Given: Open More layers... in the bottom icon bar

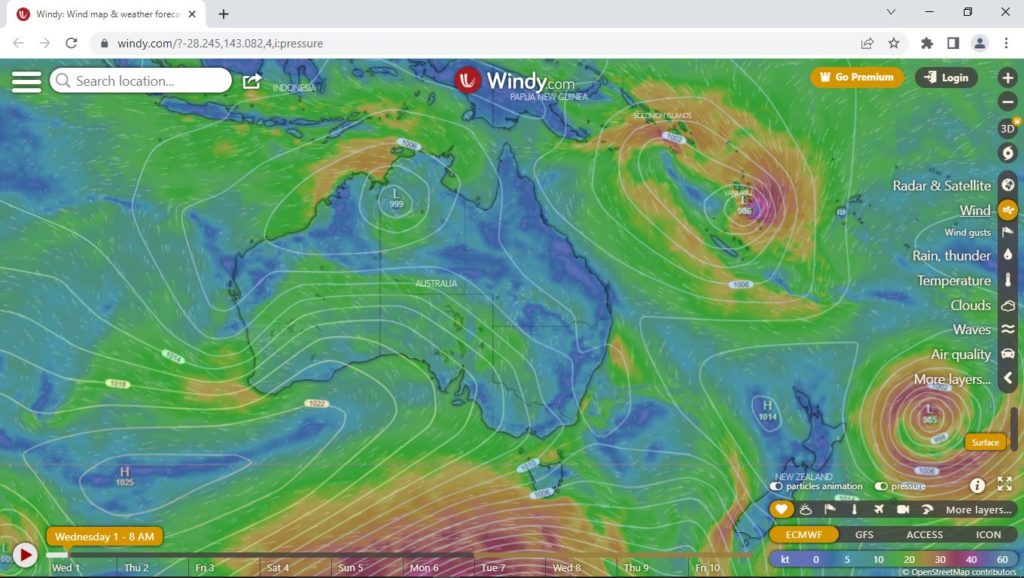Looking at the screenshot, I should click(x=978, y=510).
